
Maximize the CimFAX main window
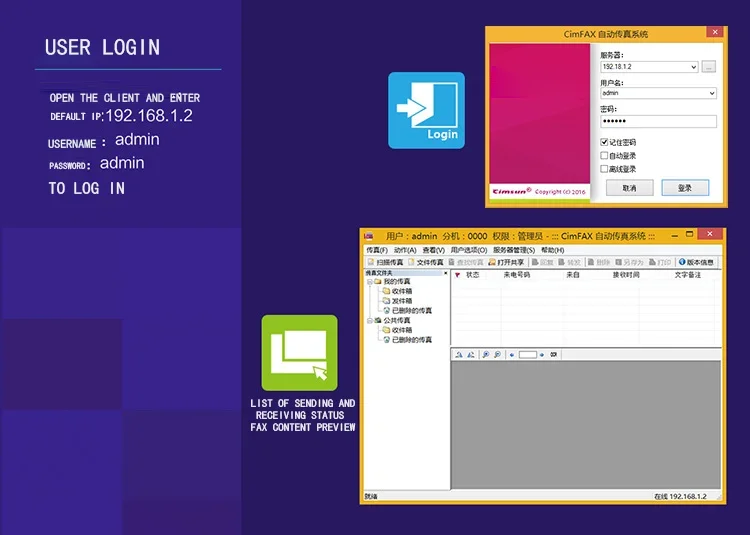tap(689, 234)
